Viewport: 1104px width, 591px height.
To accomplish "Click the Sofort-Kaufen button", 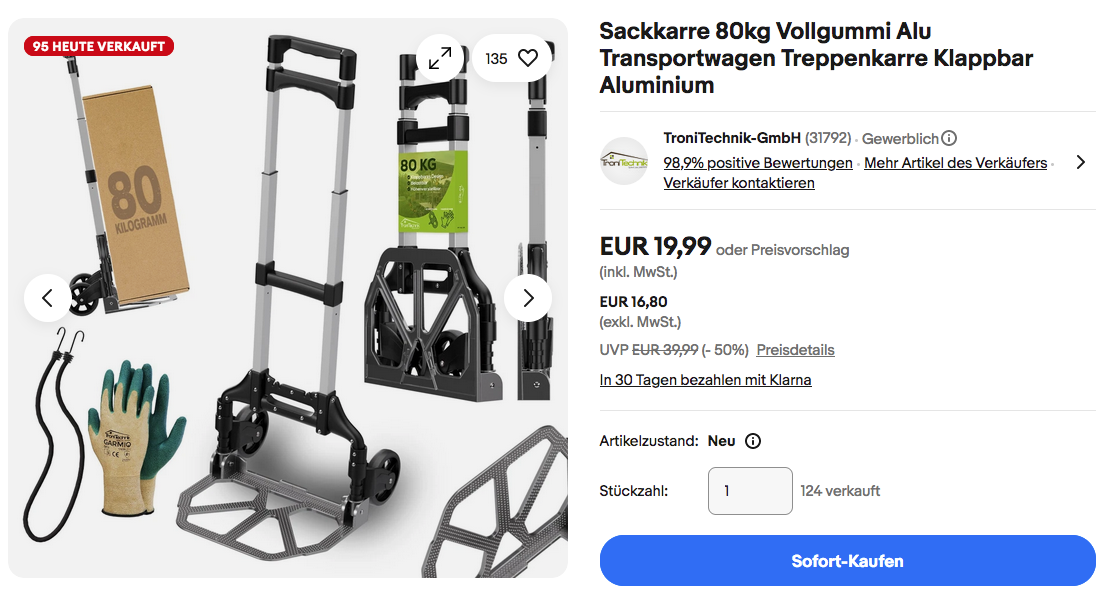I will coord(847,561).
